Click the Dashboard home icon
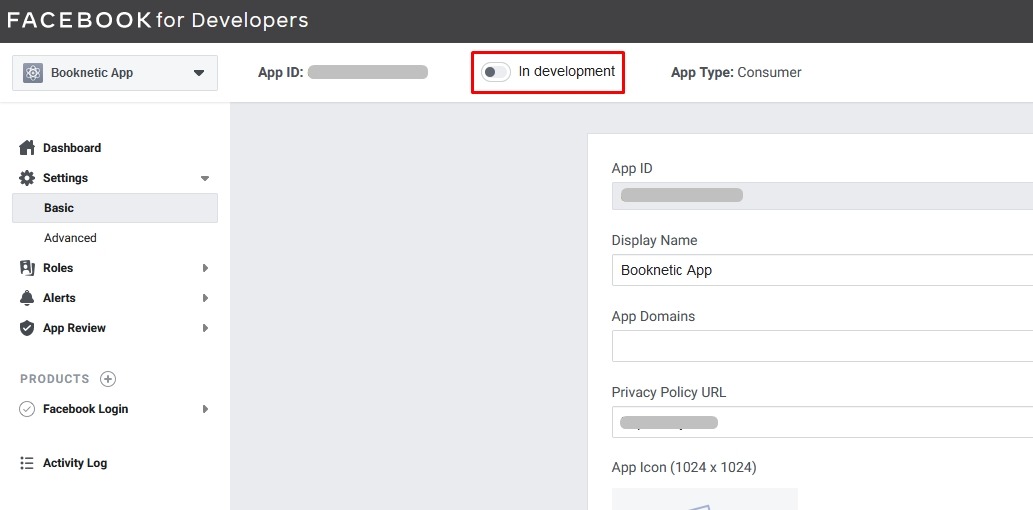Image resolution: width=1033 pixels, height=510 pixels. point(27,148)
